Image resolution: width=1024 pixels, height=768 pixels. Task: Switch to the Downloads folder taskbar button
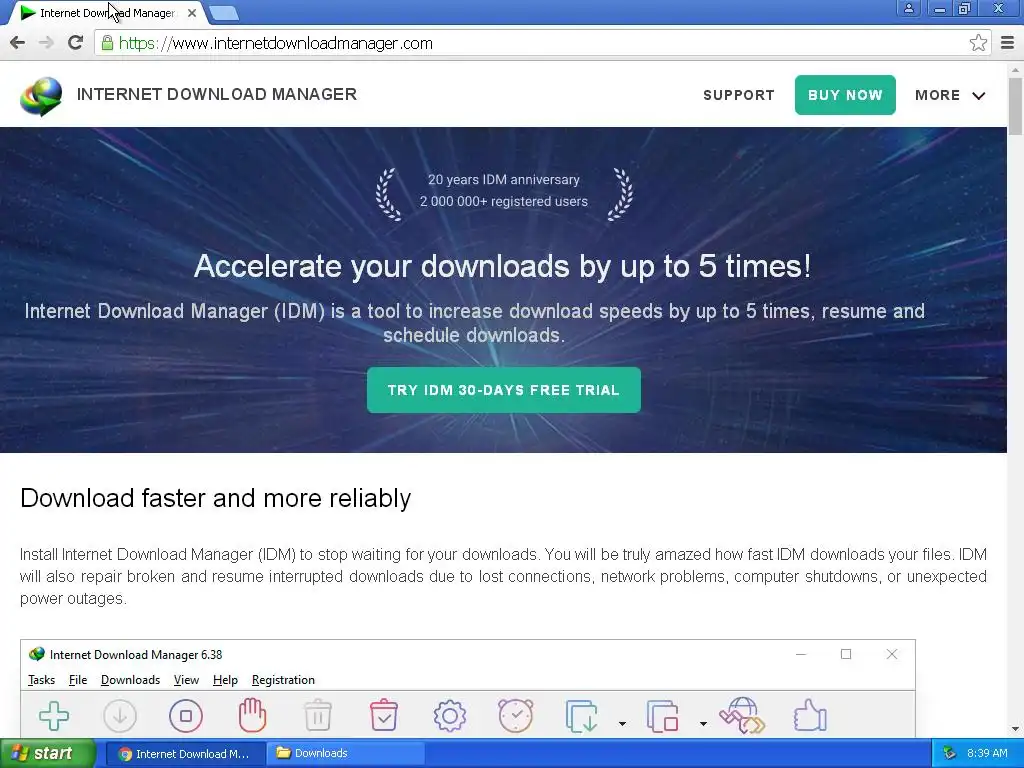click(x=345, y=754)
